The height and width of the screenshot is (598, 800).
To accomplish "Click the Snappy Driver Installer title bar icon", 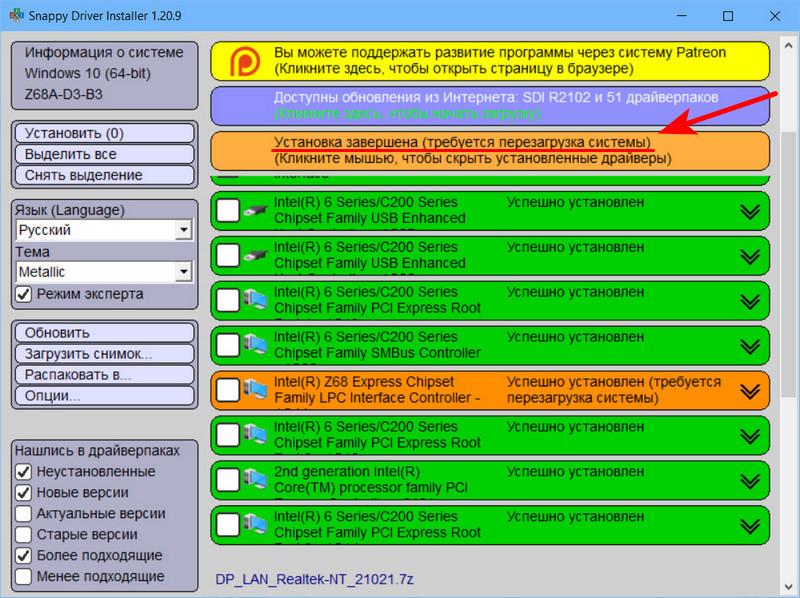I will (16, 15).
